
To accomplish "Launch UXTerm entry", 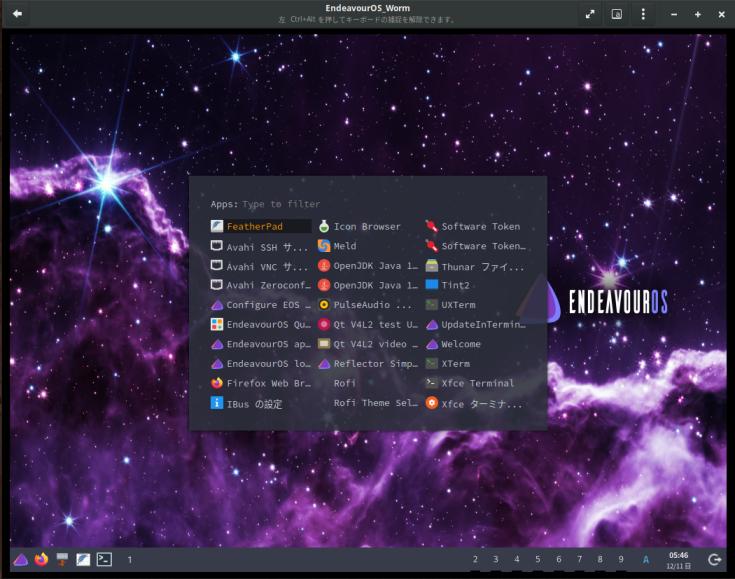I will click(476, 305).
